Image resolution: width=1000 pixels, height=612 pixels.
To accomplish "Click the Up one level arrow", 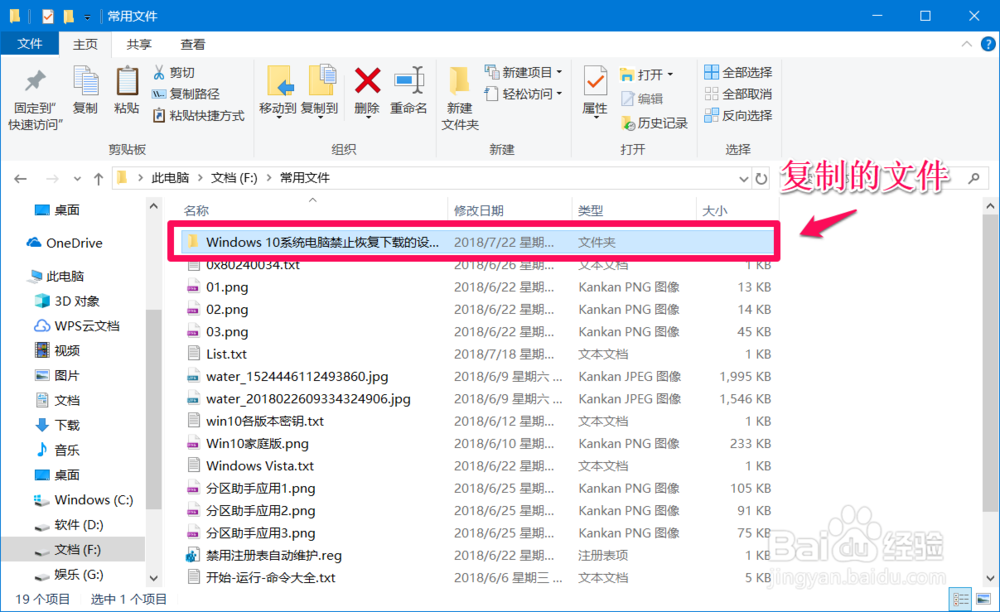I will (x=98, y=179).
